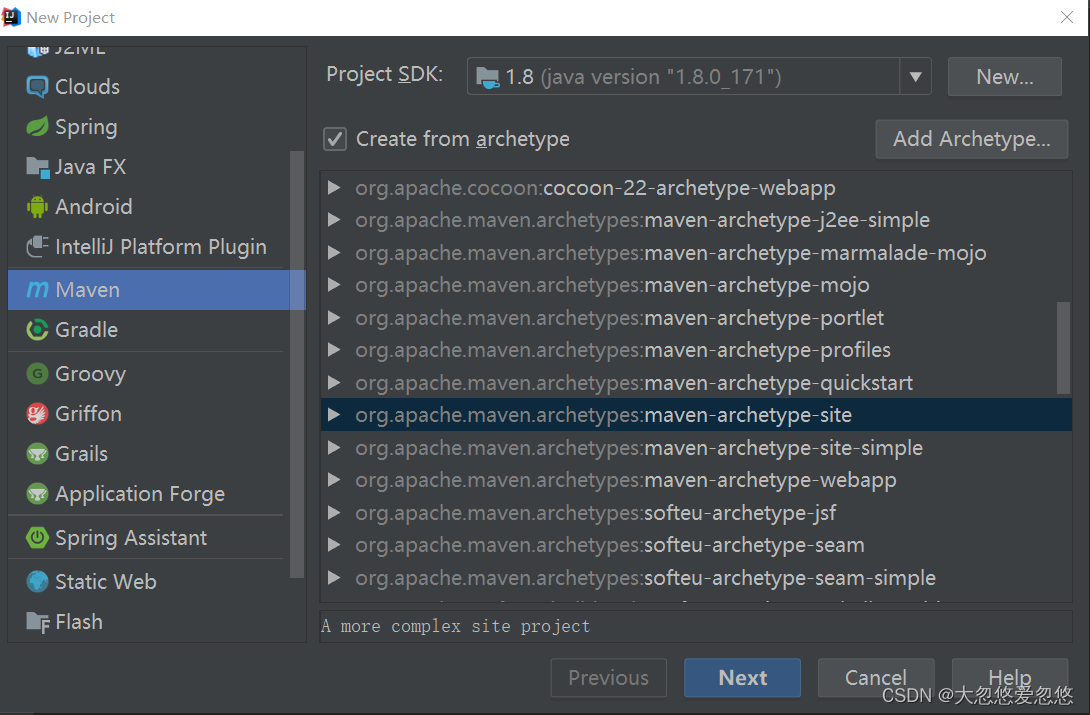Toggle Create from archetype checkbox
Viewport: 1090px width, 715px height.
(x=335, y=139)
